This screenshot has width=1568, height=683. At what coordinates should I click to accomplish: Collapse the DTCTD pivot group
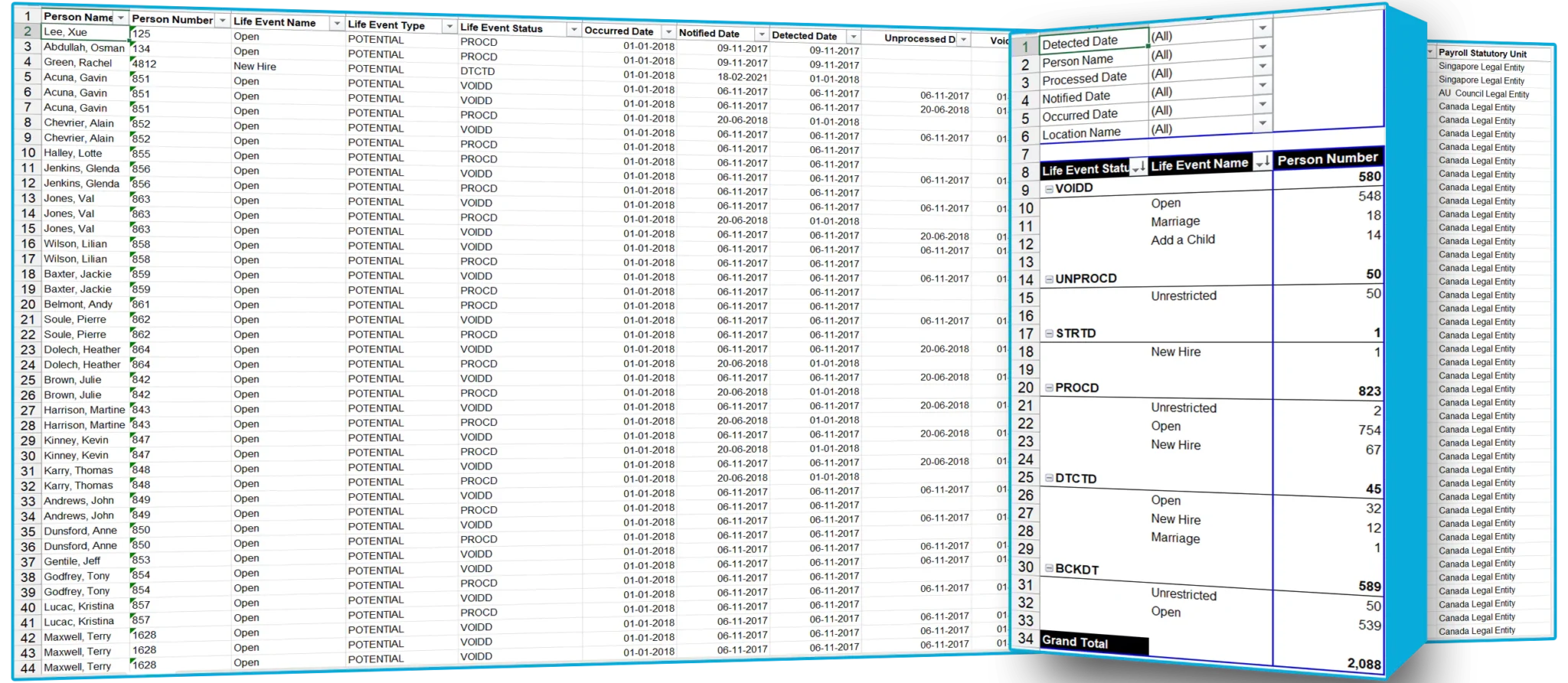[1050, 479]
